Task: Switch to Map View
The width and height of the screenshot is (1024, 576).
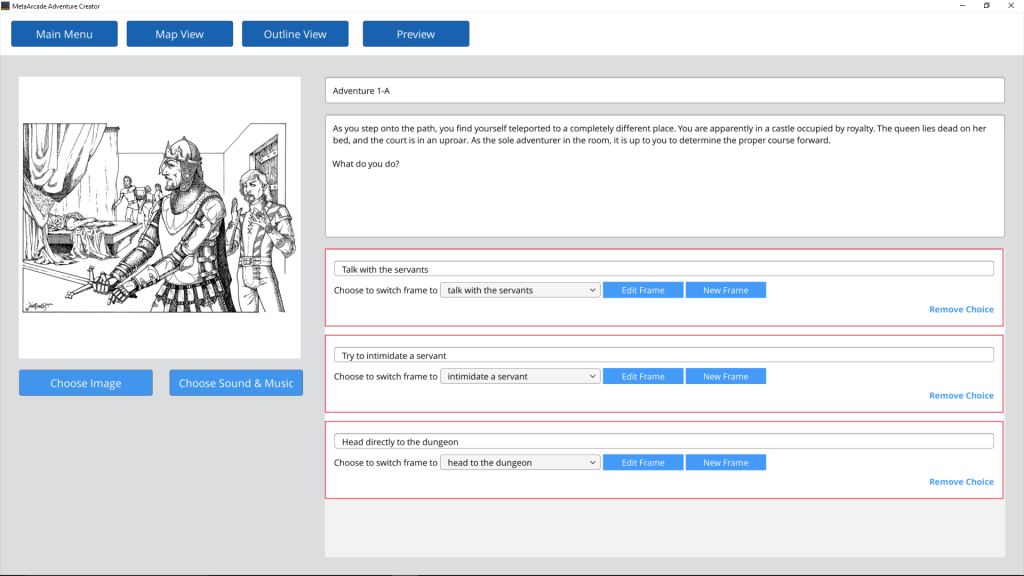Action: [x=179, y=34]
